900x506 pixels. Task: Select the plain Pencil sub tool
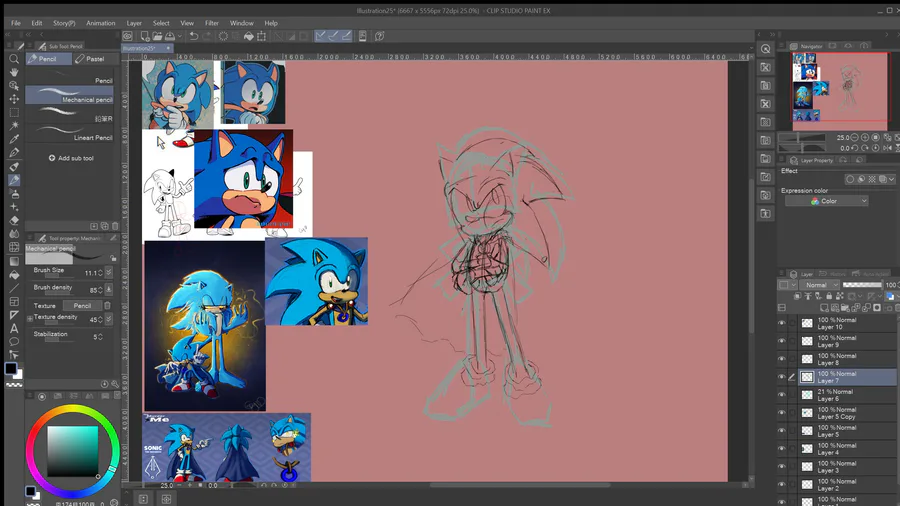(x=69, y=77)
